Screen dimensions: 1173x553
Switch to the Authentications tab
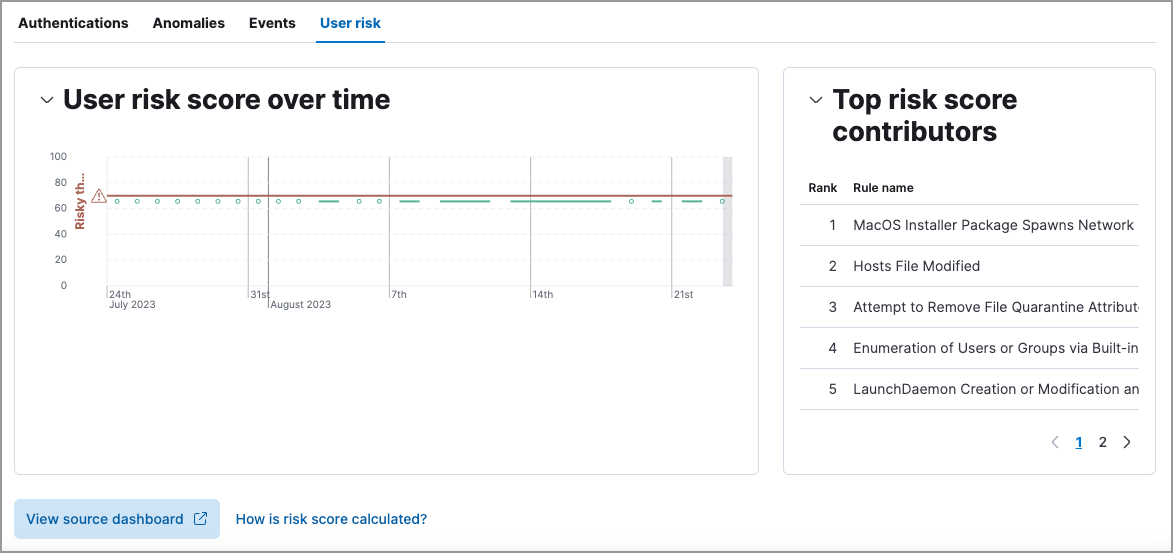click(73, 23)
